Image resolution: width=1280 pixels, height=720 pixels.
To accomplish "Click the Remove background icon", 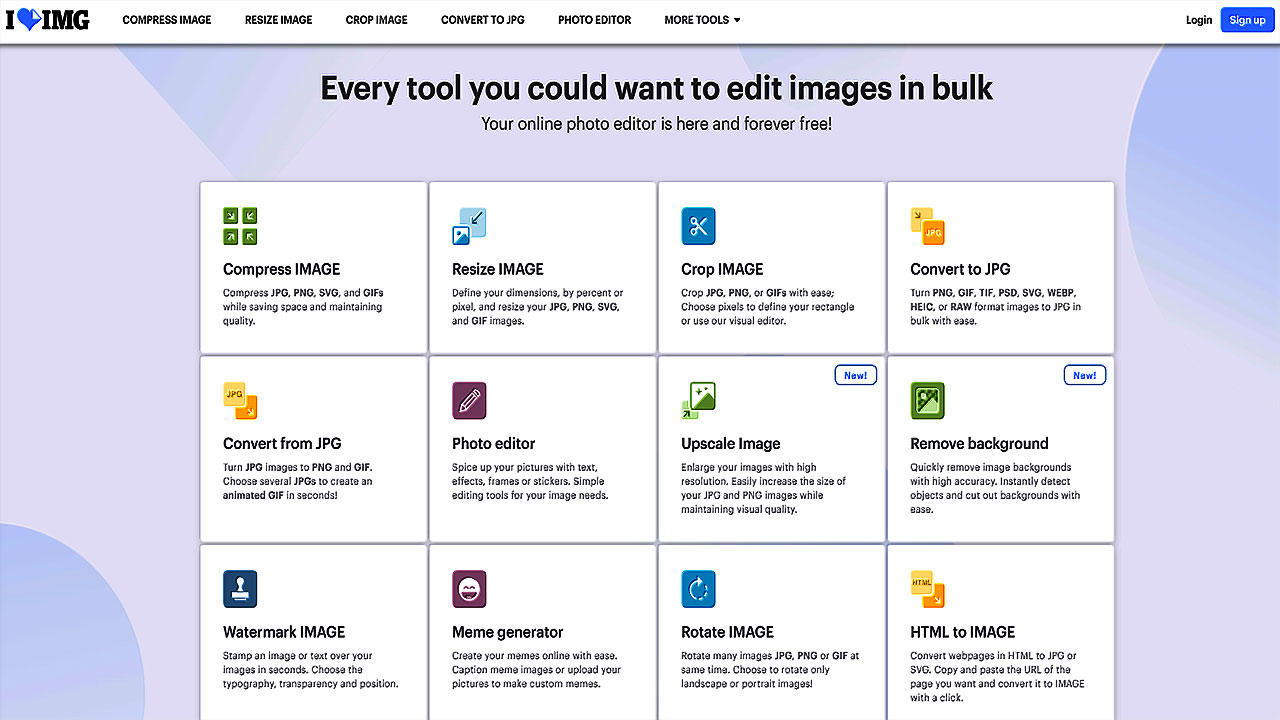I will (928, 400).
